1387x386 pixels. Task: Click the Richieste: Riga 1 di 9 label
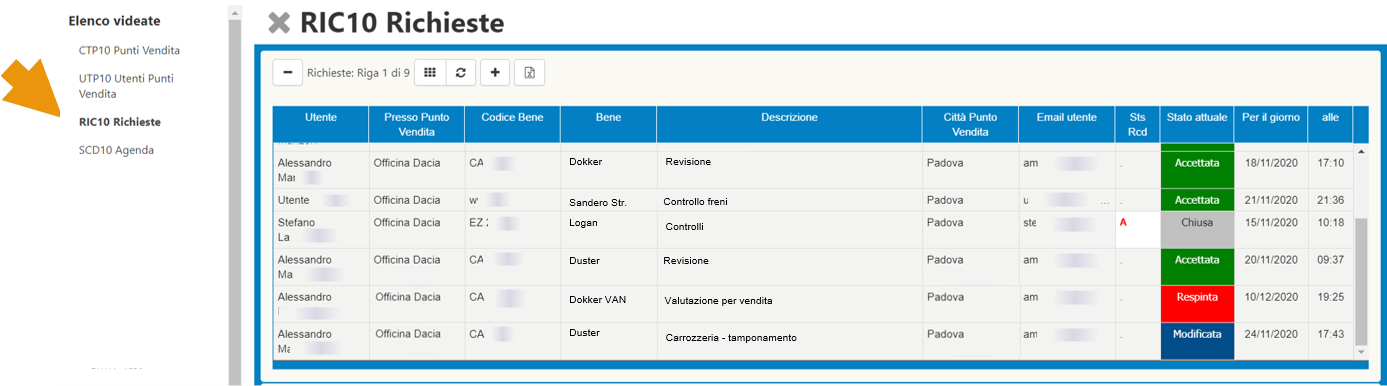(358, 72)
